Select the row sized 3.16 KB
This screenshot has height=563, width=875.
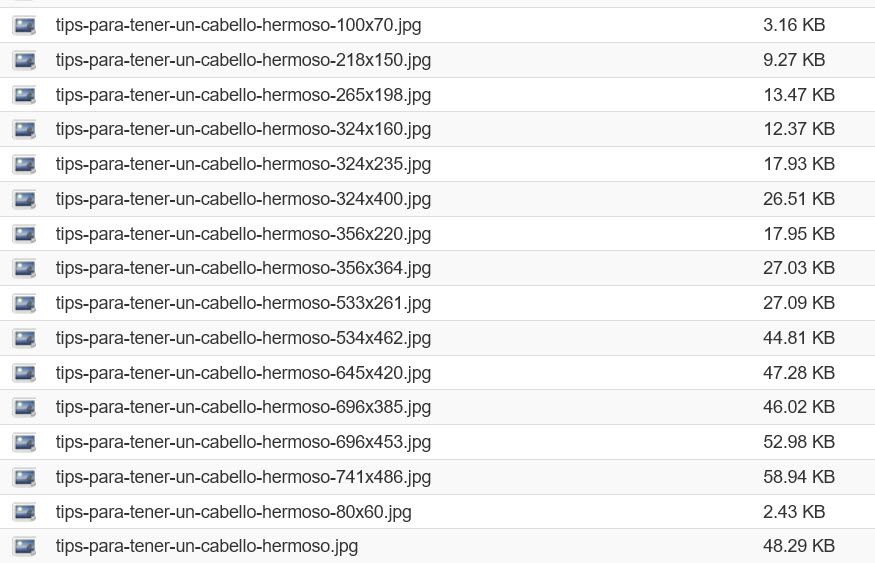(x=438, y=25)
